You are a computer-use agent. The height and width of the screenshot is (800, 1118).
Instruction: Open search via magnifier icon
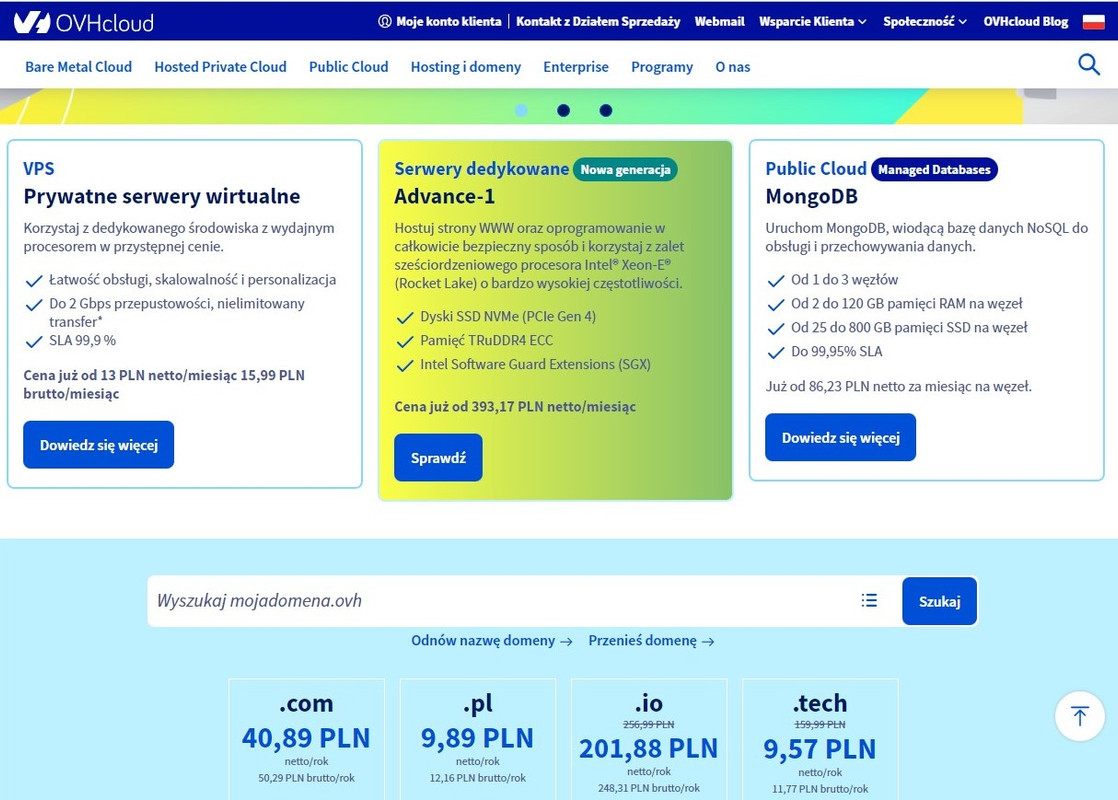tap(1088, 65)
